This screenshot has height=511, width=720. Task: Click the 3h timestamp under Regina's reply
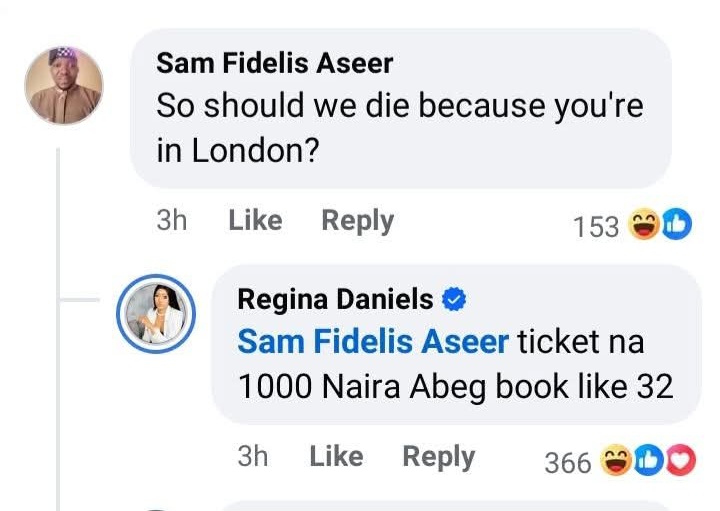[x=253, y=457]
